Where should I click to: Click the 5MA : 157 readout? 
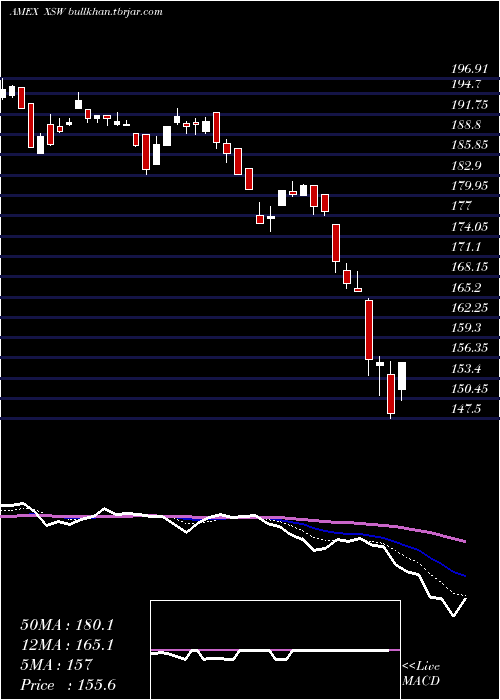pyautogui.click(x=56, y=665)
